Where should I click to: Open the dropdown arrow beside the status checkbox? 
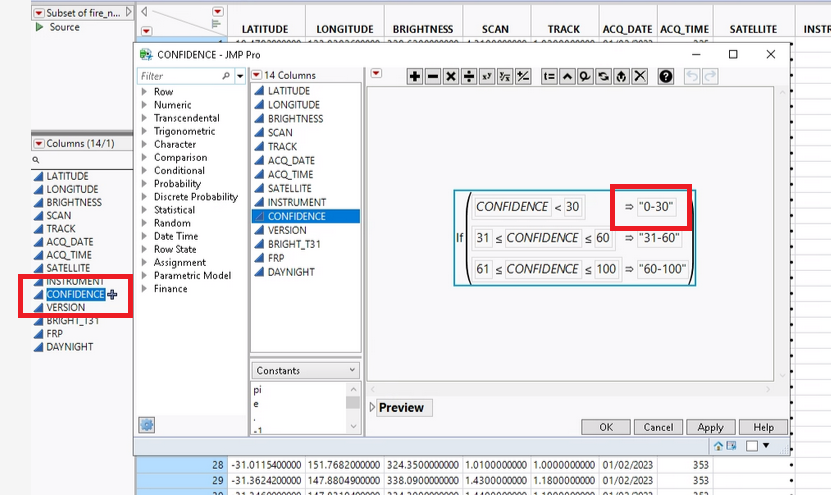point(766,446)
